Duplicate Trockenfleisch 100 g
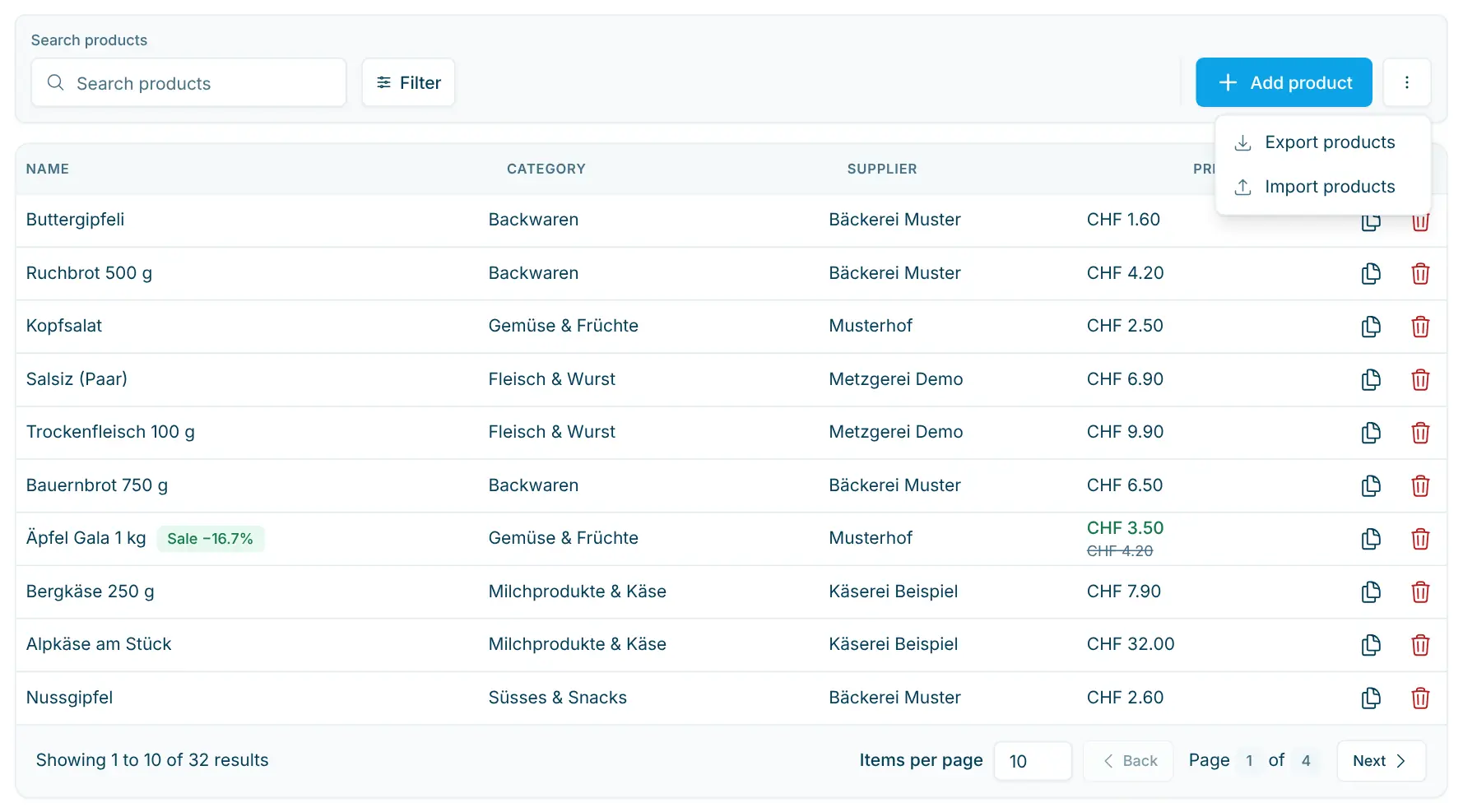1463x812 pixels. click(1371, 433)
